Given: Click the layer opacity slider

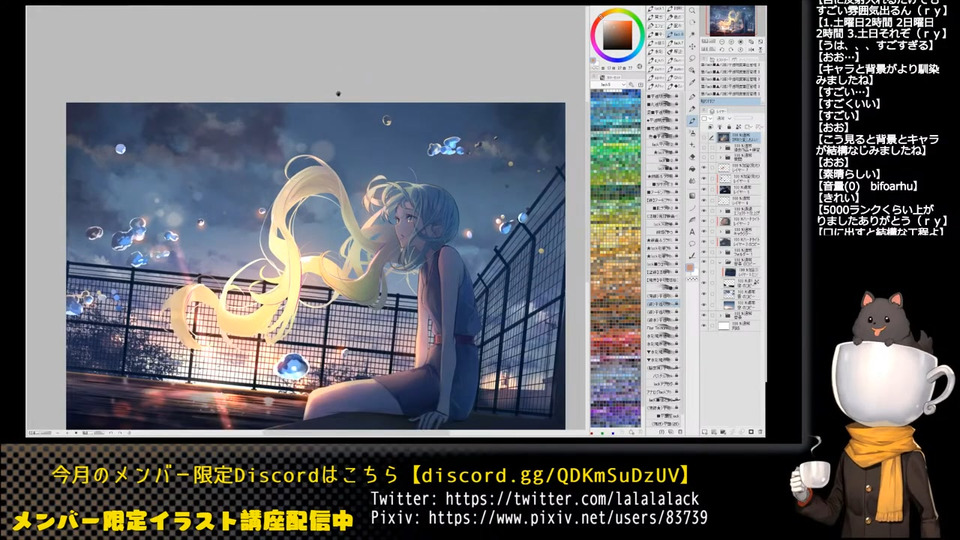Looking at the screenshot, I should tap(743, 118).
